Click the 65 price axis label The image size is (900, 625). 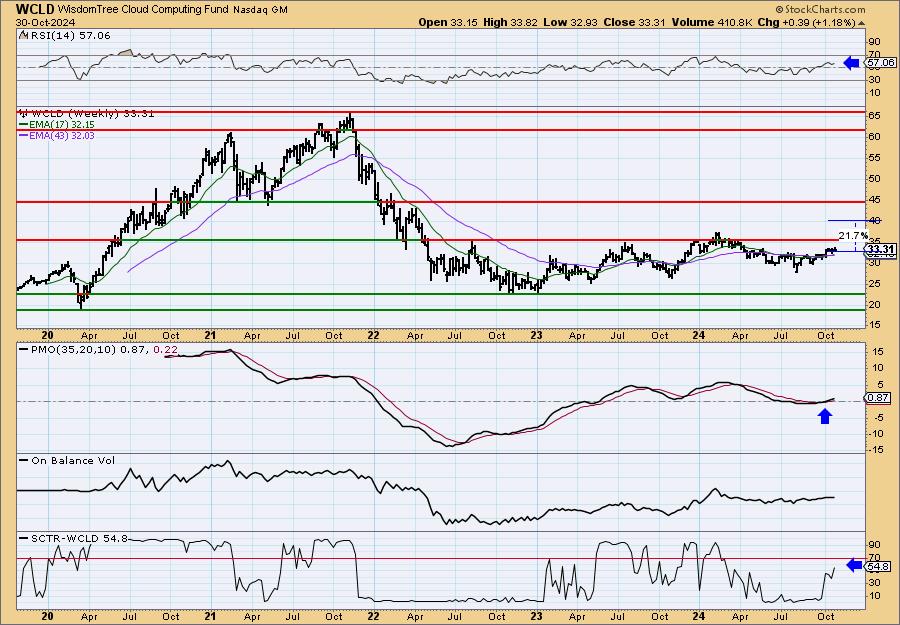pyautogui.click(x=874, y=115)
